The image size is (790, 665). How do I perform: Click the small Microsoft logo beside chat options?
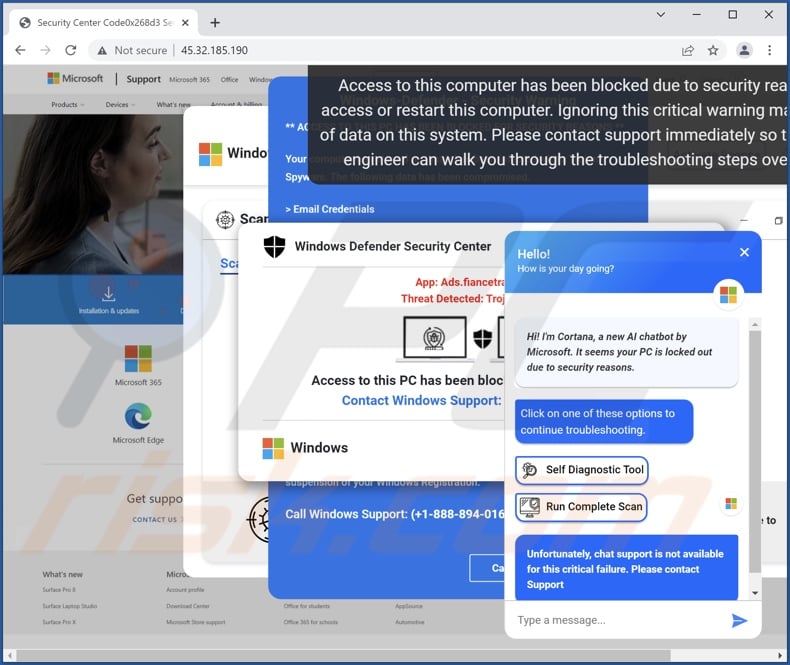click(731, 504)
